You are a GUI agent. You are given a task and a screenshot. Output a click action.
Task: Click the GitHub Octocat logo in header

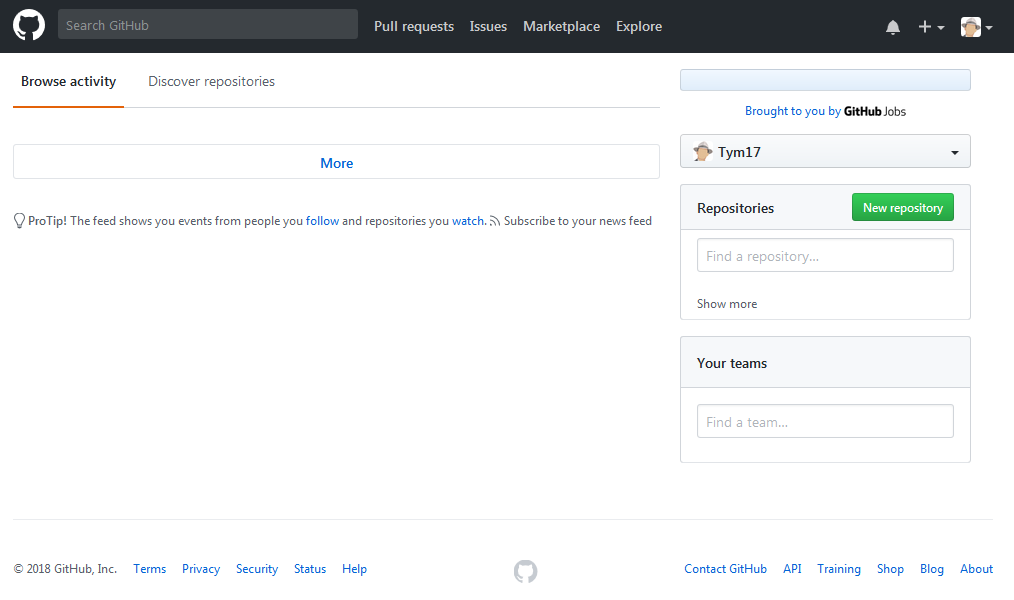tap(29, 26)
